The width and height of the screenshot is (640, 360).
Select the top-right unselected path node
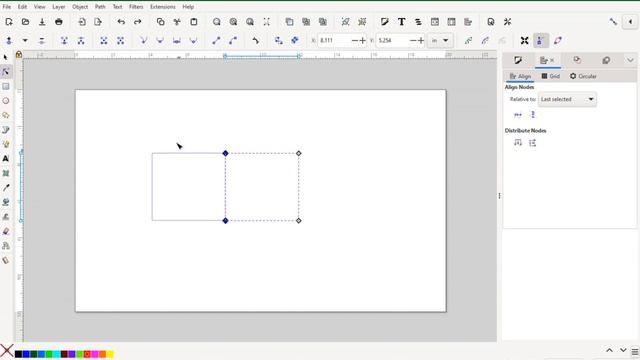click(299, 153)
